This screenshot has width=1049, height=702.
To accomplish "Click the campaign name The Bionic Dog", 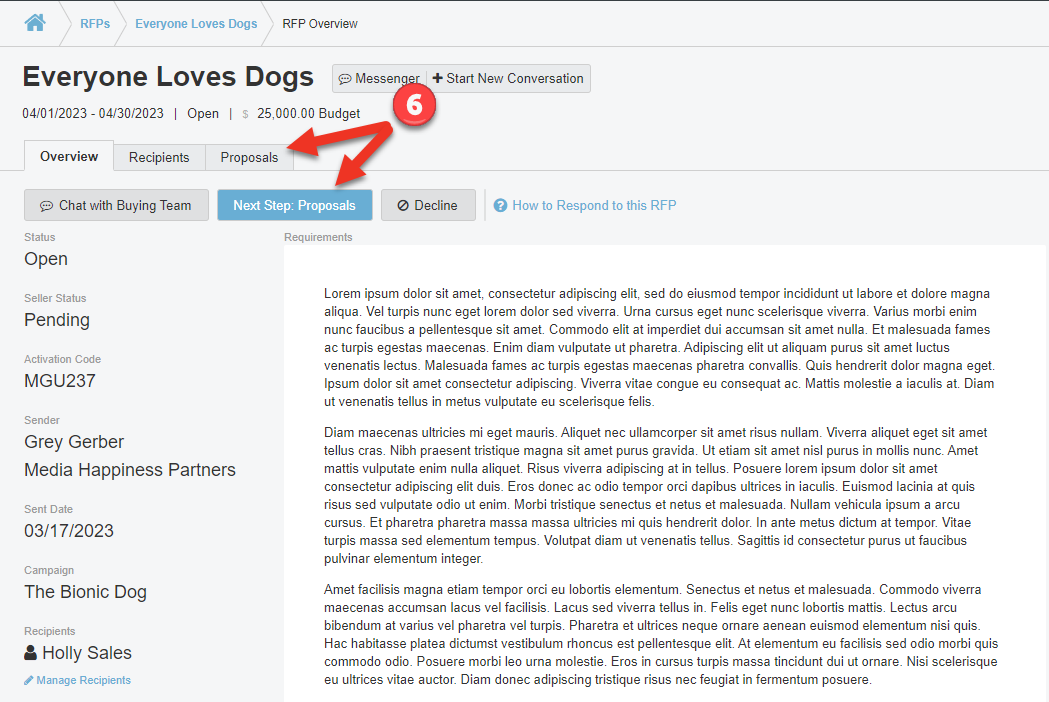I will point(85,592).
